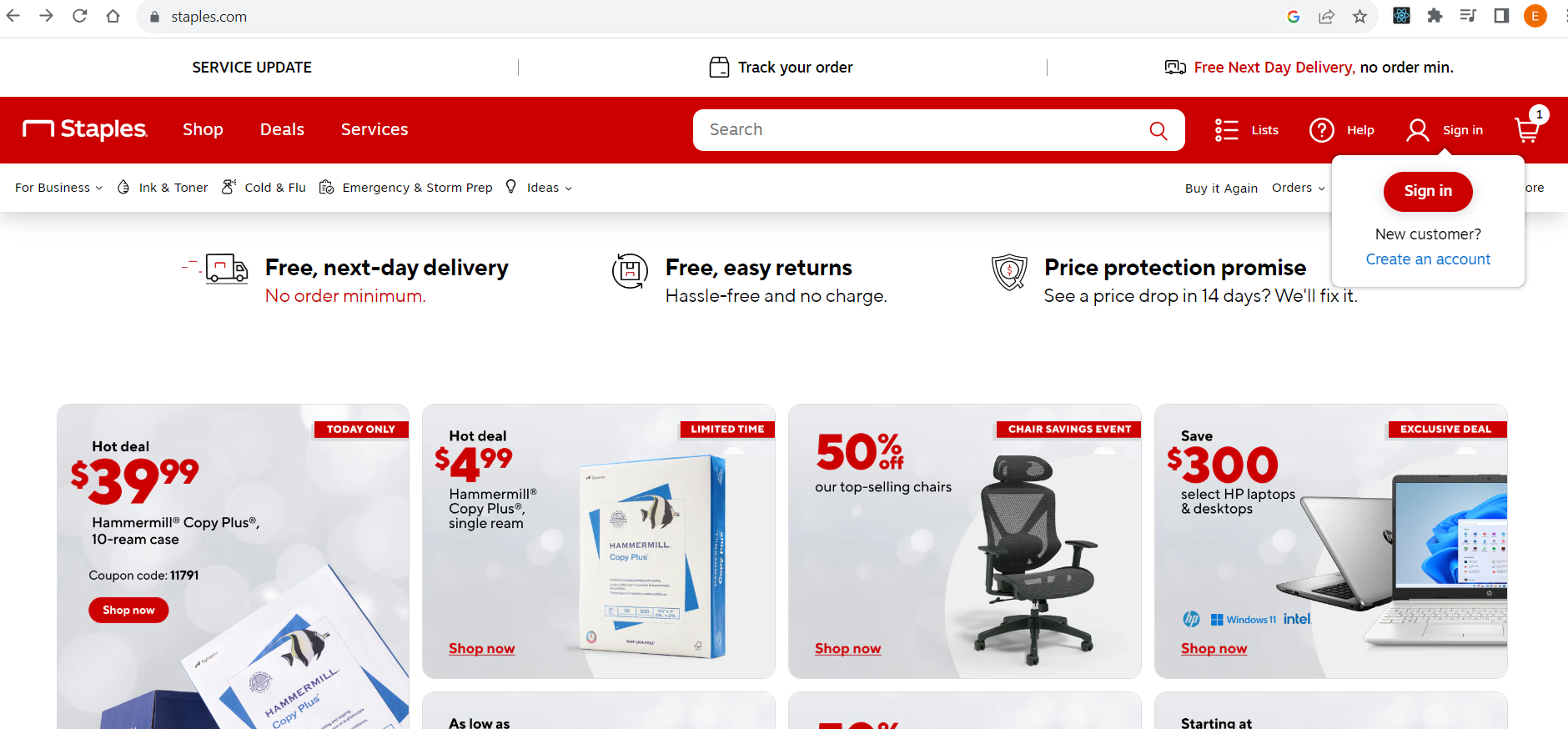Screen dimensions: 1568x729
Task: Open the shopping cart icon
Action: pyautogui.click(x=1527, y=129)
